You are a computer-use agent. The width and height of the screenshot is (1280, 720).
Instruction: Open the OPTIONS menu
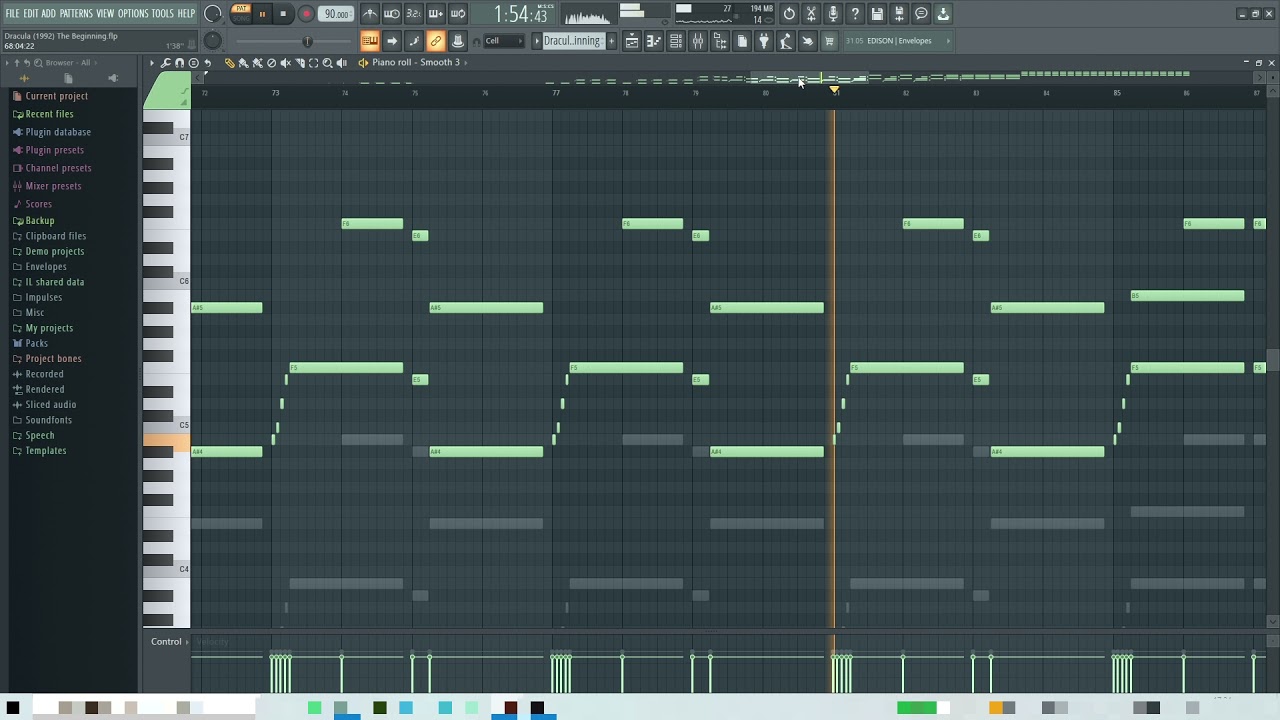click(x=133, y=13)
